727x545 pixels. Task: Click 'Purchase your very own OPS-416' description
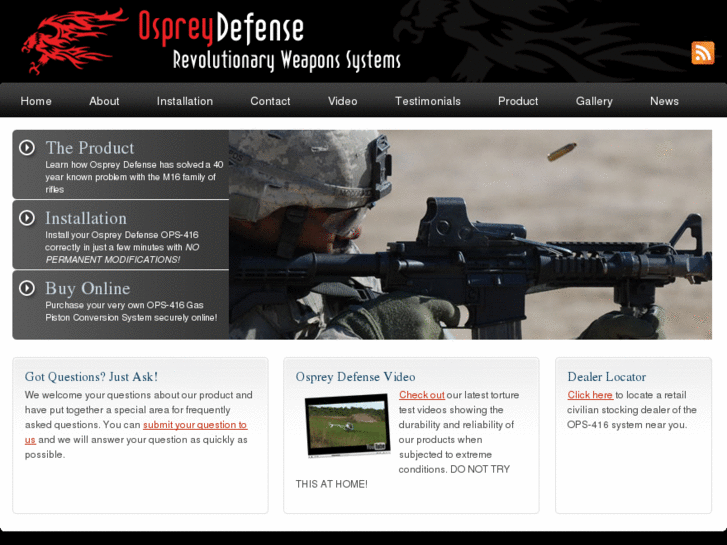click(131, 311)
